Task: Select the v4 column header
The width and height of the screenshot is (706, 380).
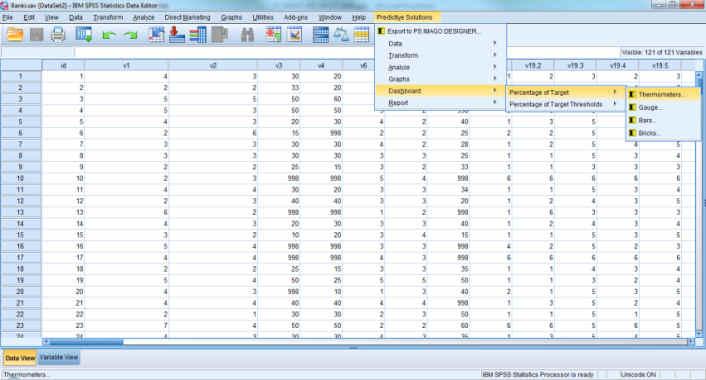Action: [x=321, y=66]
